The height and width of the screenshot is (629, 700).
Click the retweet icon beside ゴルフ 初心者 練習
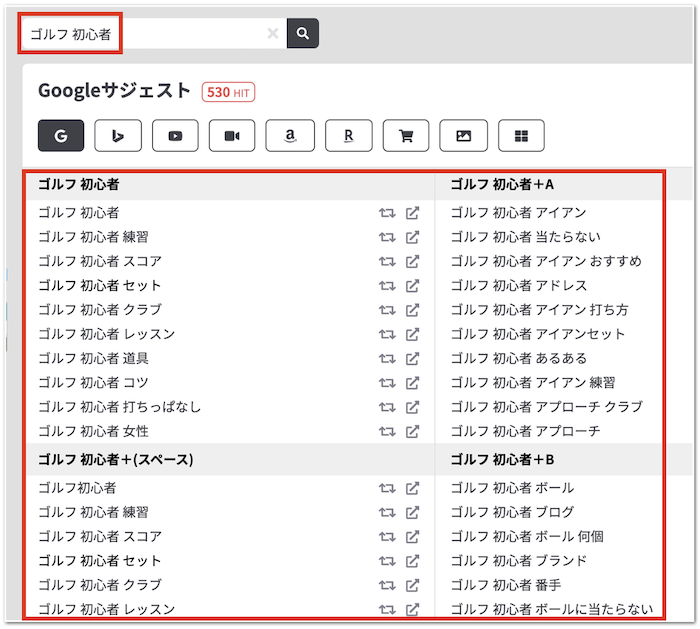click(387, 237)
